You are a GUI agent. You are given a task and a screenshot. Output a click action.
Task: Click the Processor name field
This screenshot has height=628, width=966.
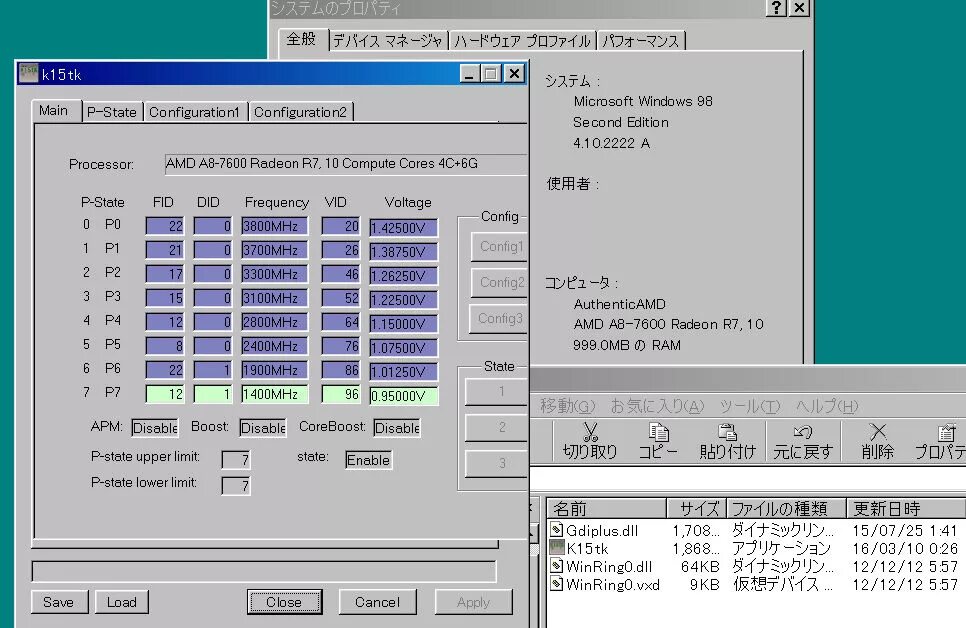pyautogui.click(x=346, y=164)
